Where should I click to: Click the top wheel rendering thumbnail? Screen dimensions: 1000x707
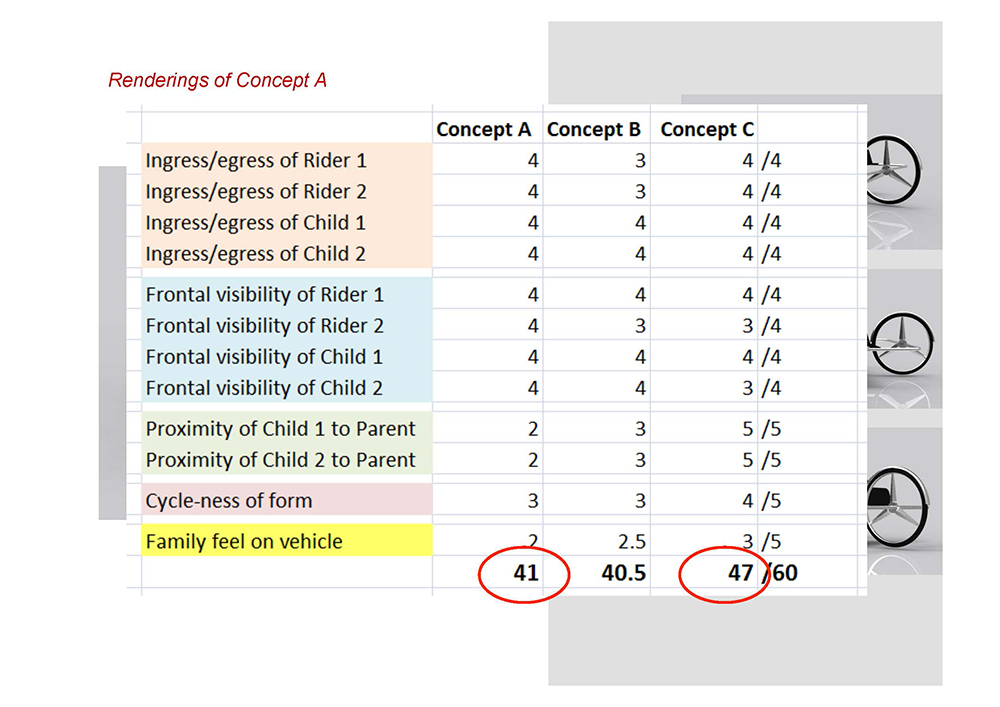(904, 172)
